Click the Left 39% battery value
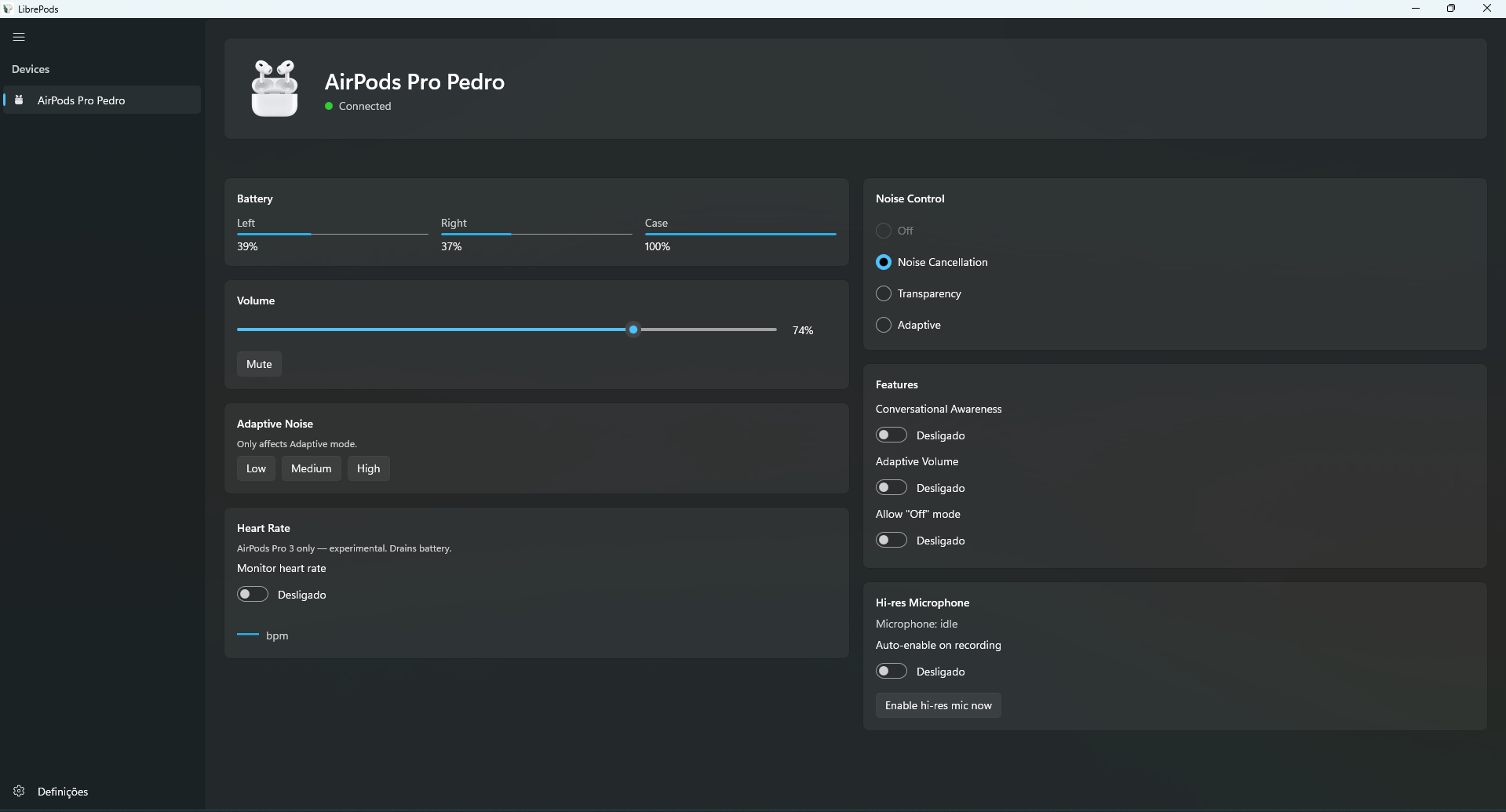This screenshot has height=812, width=1506. pyautogui.click(x=247, y=246)
